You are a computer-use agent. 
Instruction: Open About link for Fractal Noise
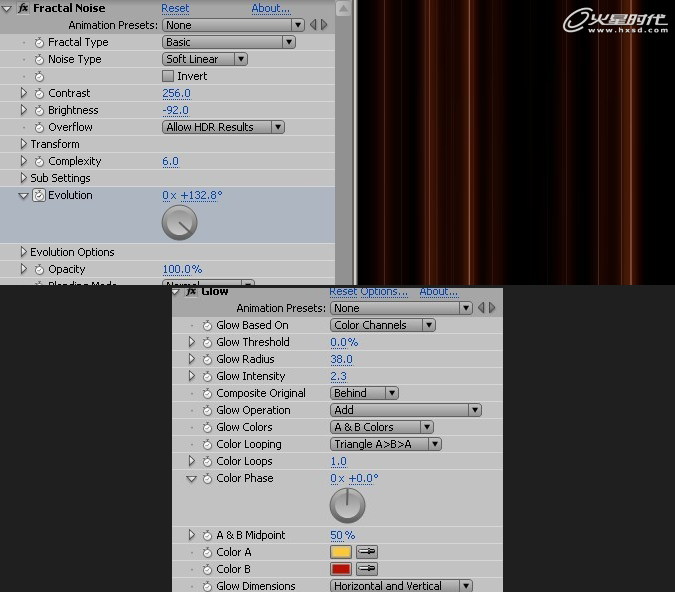[270, 8]
